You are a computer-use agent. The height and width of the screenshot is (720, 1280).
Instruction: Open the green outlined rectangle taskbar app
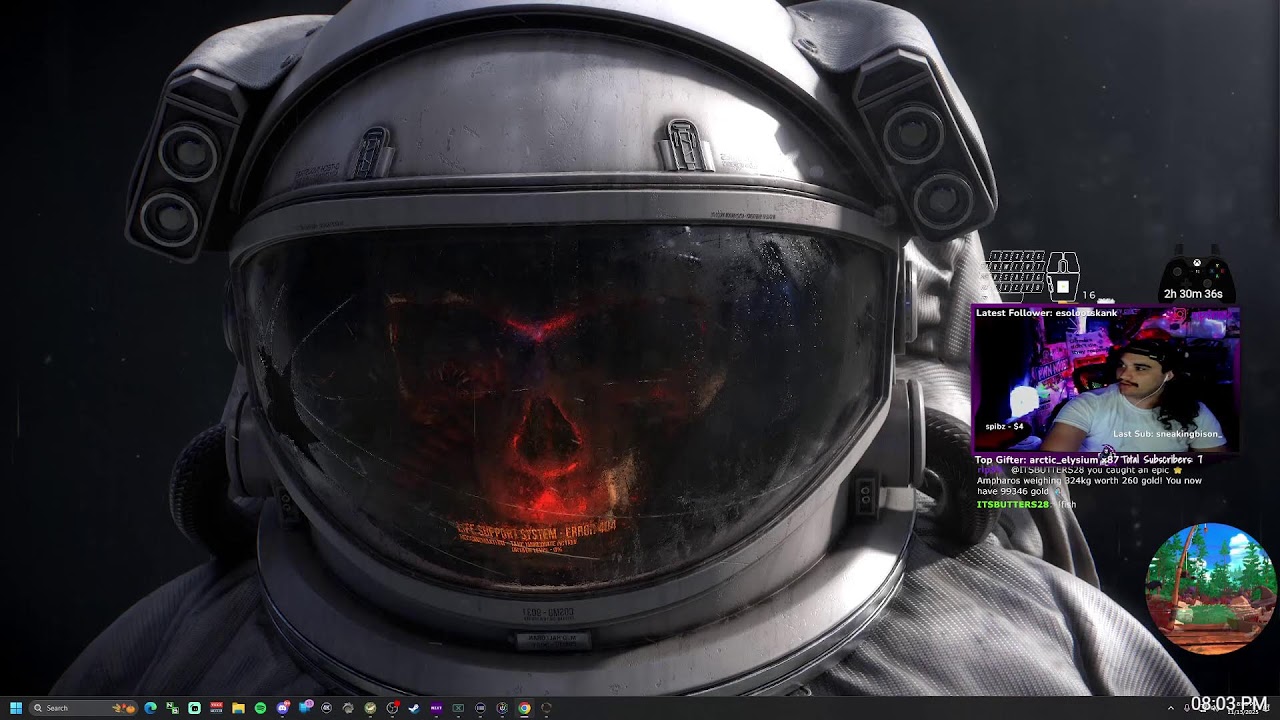click(458, 708)
